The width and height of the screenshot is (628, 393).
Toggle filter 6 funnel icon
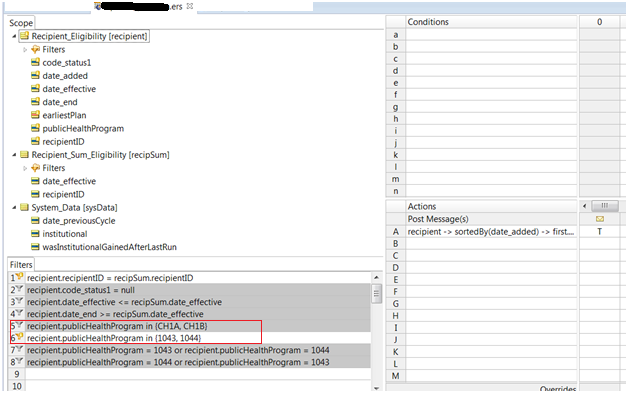pos(19,337)
